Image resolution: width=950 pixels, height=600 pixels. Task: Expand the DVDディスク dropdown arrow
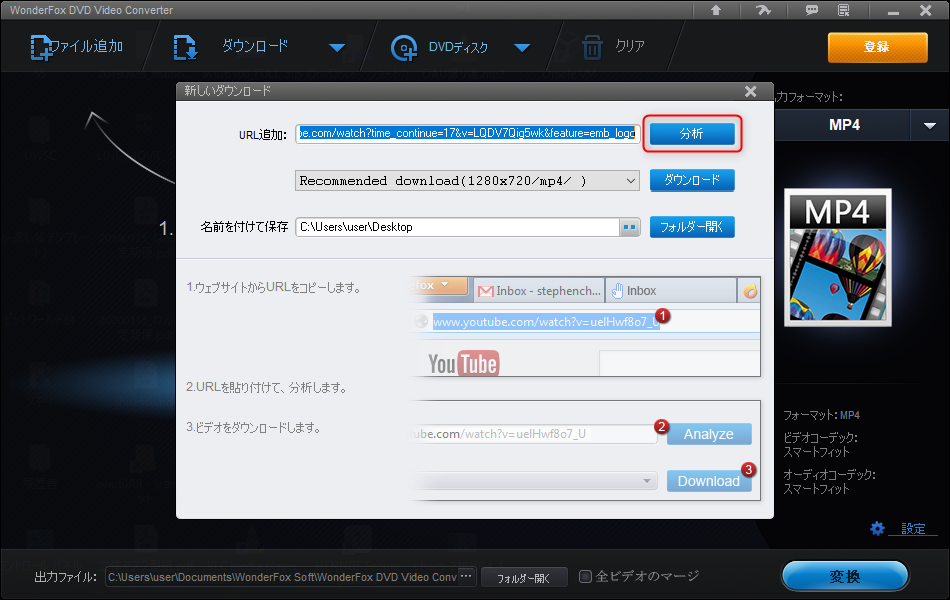pyautogui.click(x=522, y=47)
